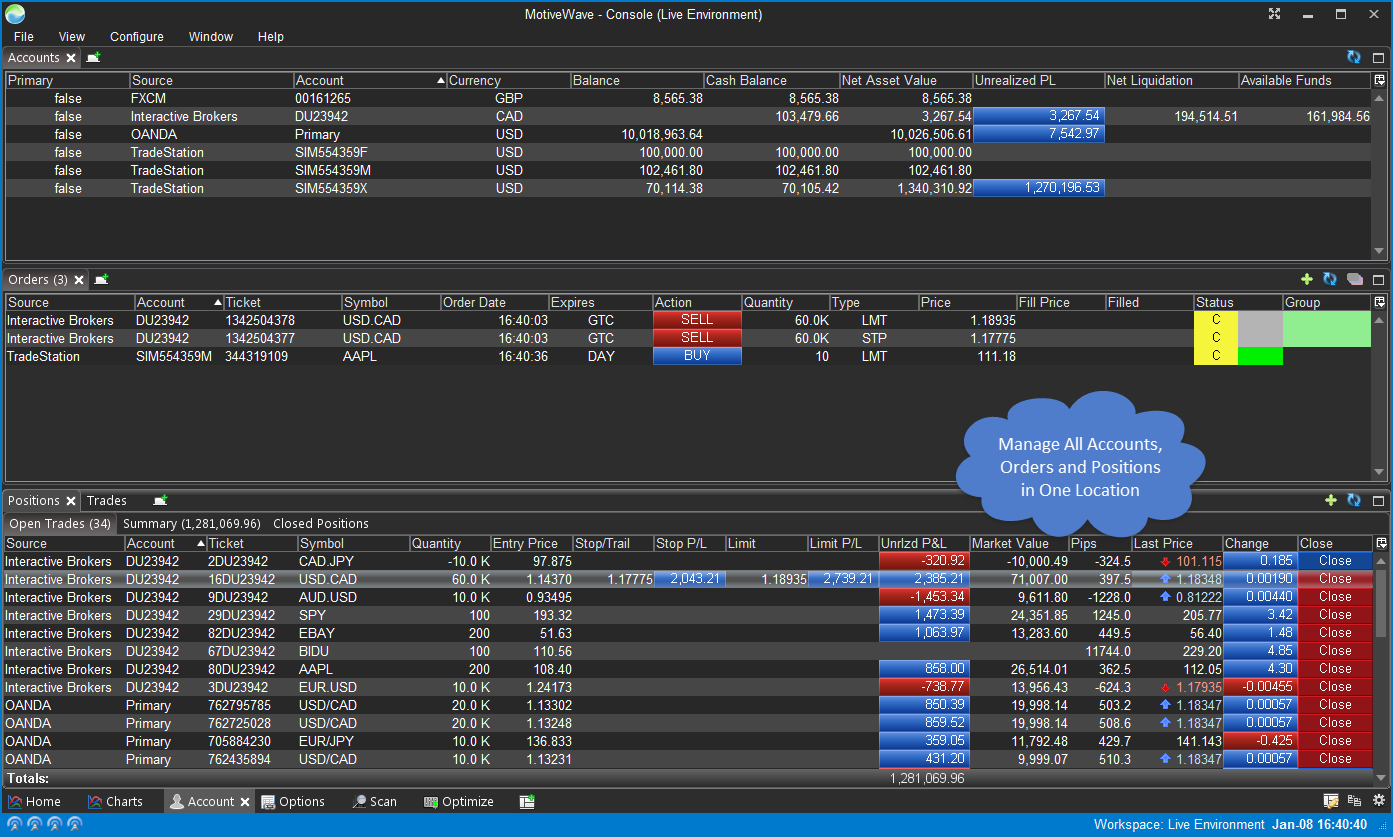Switch to the Summary (1,281,069.96) tab
The width and height of the screenshot is (1393, 837).
tap(192, 524)
